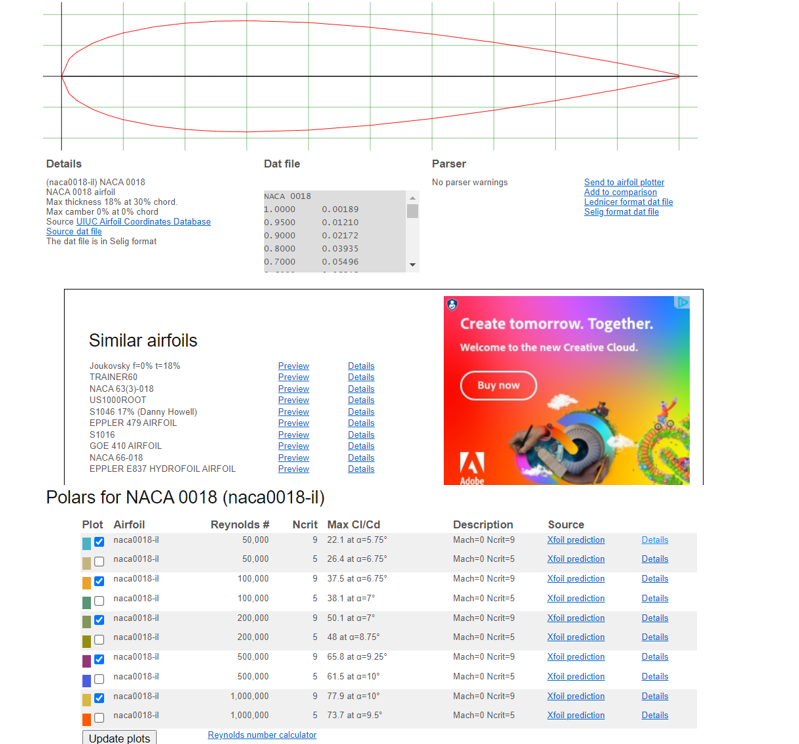This screenshot has height=744, width=799.
Task: Click the 'Reynolds #' column header
Action: tap(240, 524)
